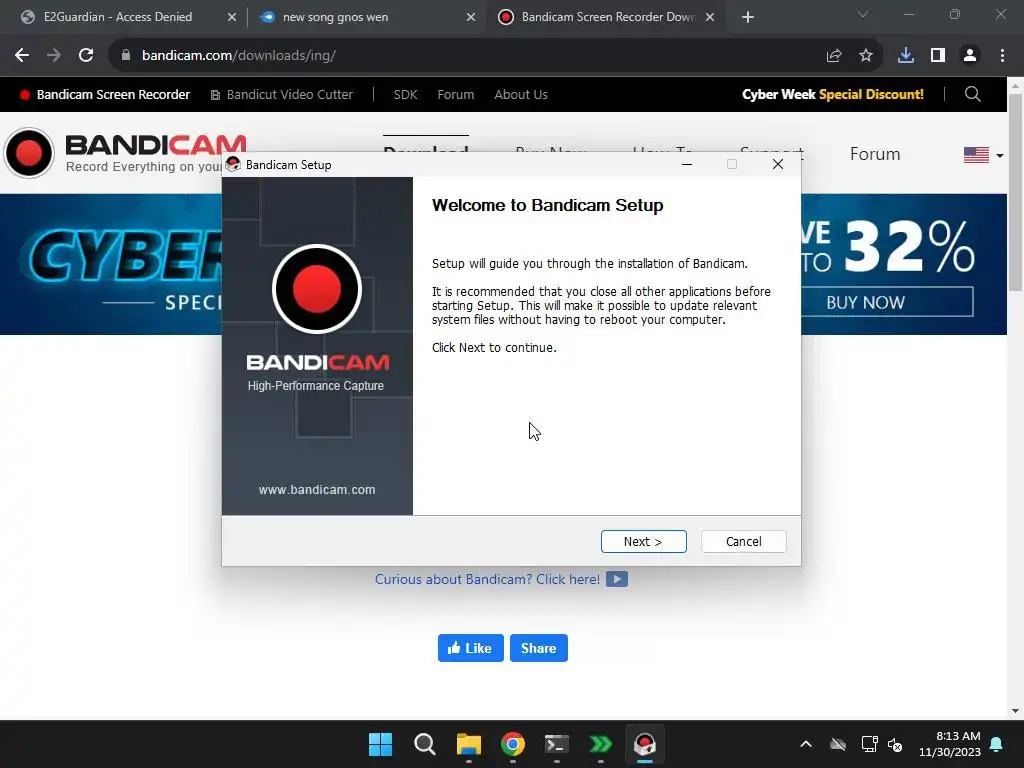The height and width of the screenshot is (768, 1024).
Task: Close the Bandicam Screen Recorder tab
Action: 710,17
